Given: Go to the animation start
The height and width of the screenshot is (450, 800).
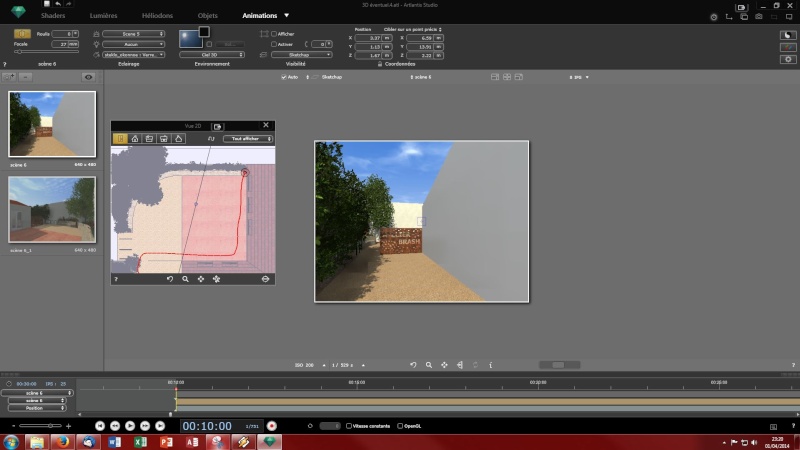Looking at the screenshot, I should click(100, 426).
